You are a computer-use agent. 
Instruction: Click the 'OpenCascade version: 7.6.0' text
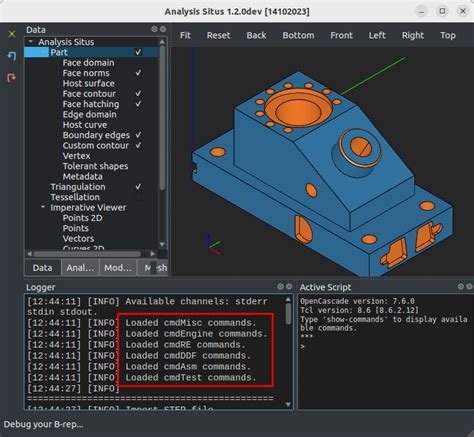357,301
